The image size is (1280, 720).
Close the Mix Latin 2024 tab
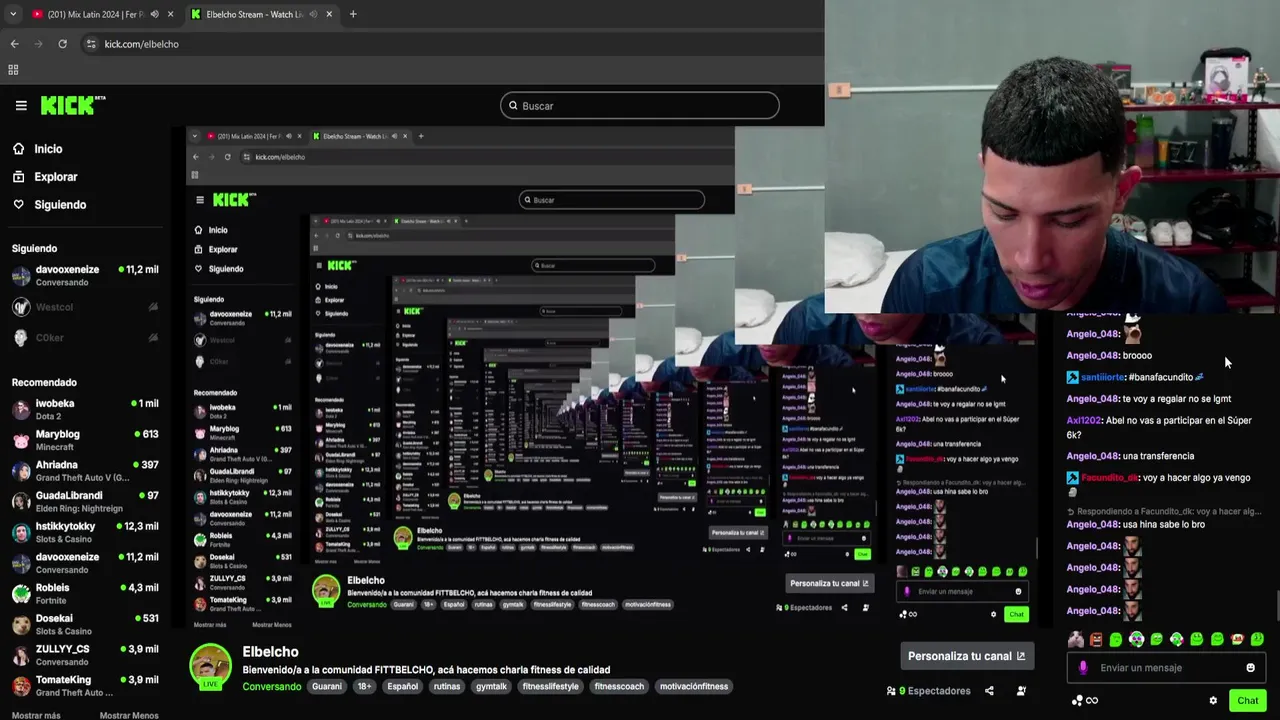click(x=171, y=14)
